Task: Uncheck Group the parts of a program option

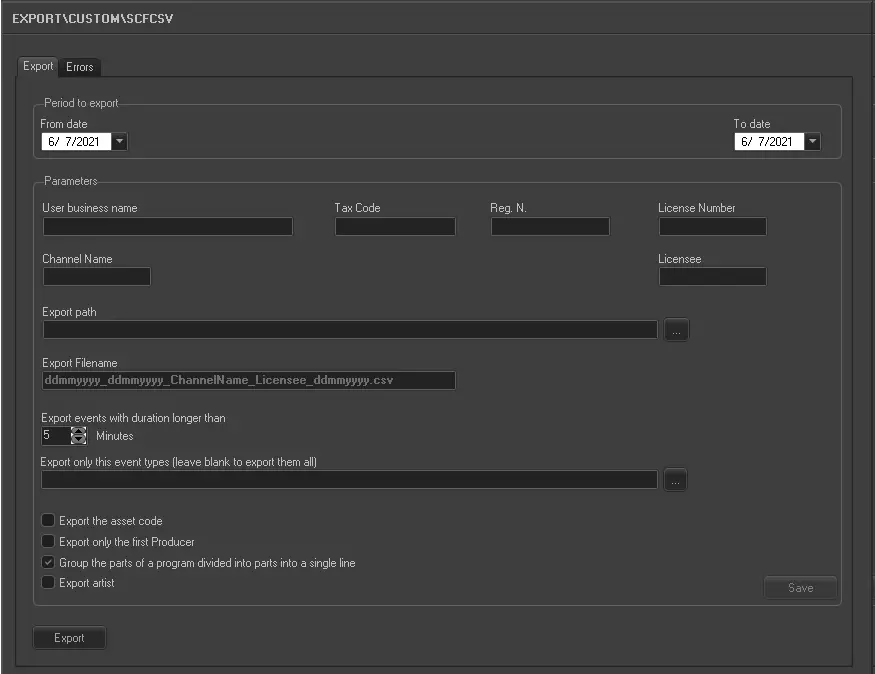Action: [x=48, y=563]
